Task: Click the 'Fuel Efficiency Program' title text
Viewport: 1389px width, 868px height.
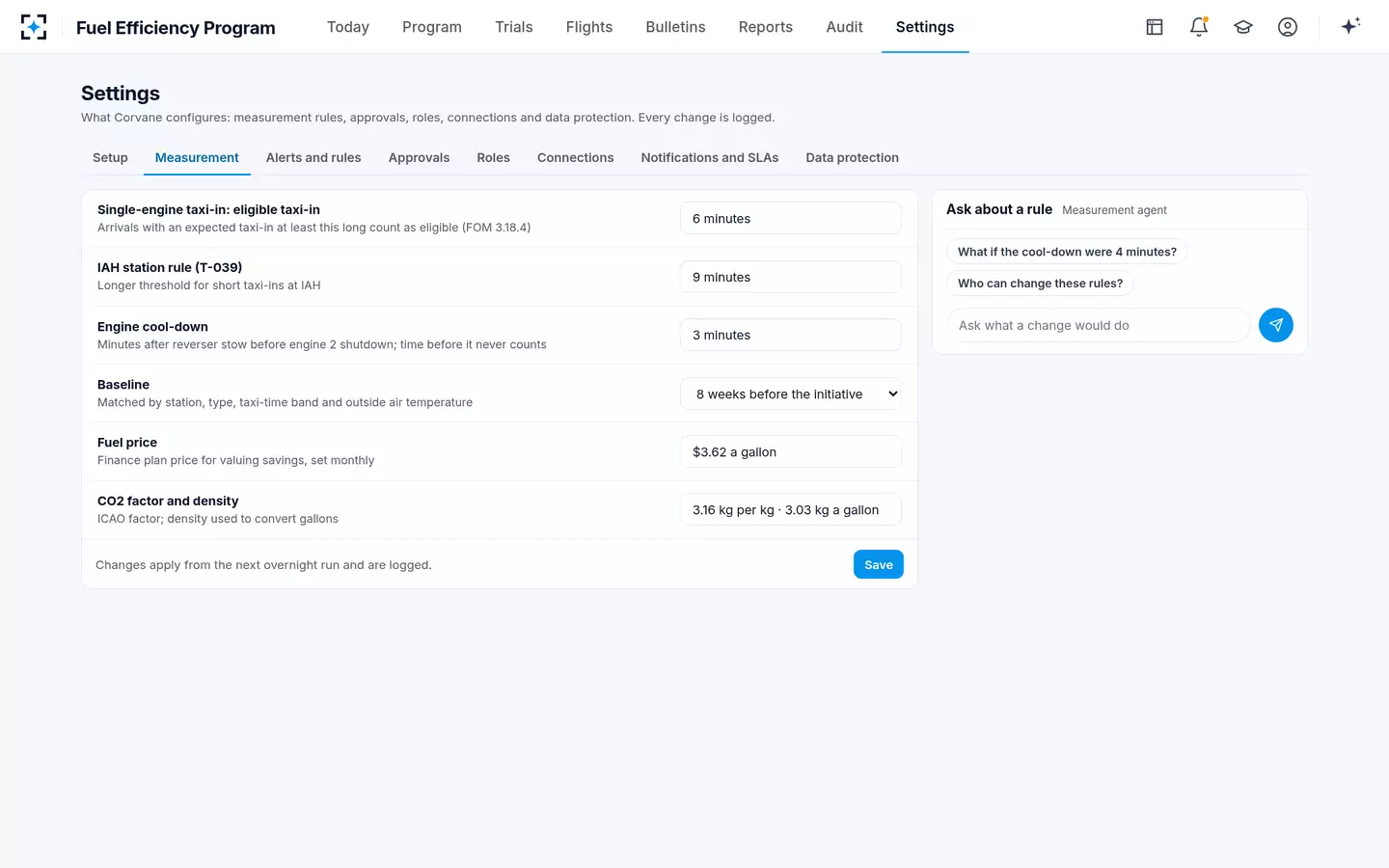Action: 176,28
